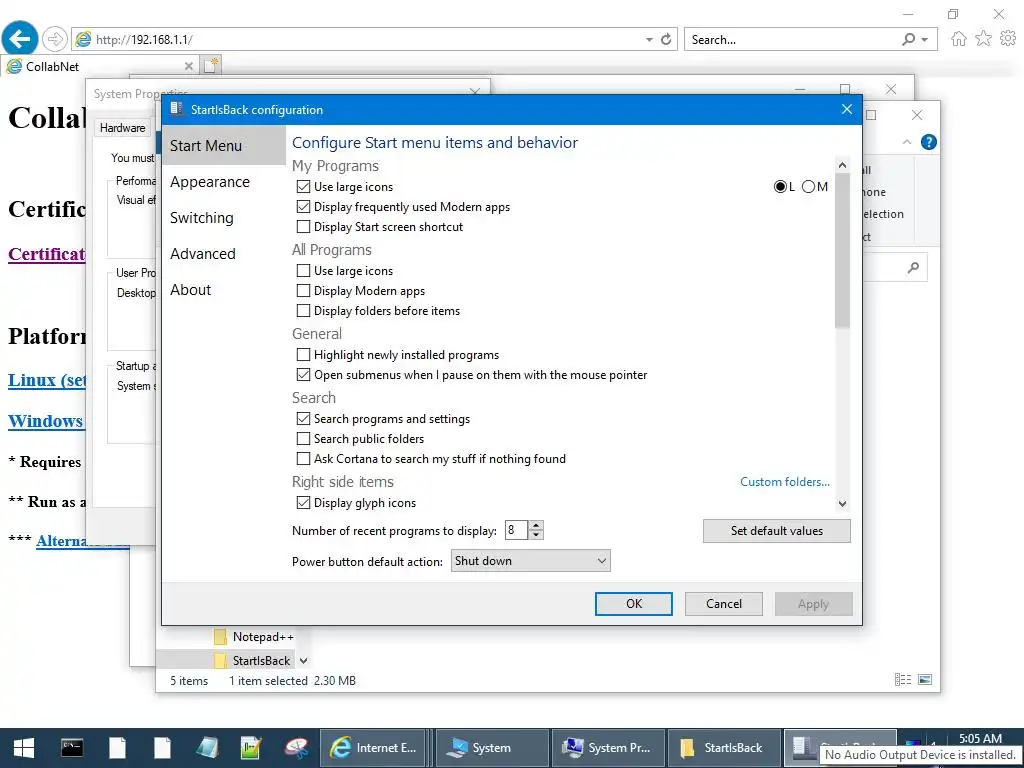Toggle 'Display frequently used Modern apps'

303,207
